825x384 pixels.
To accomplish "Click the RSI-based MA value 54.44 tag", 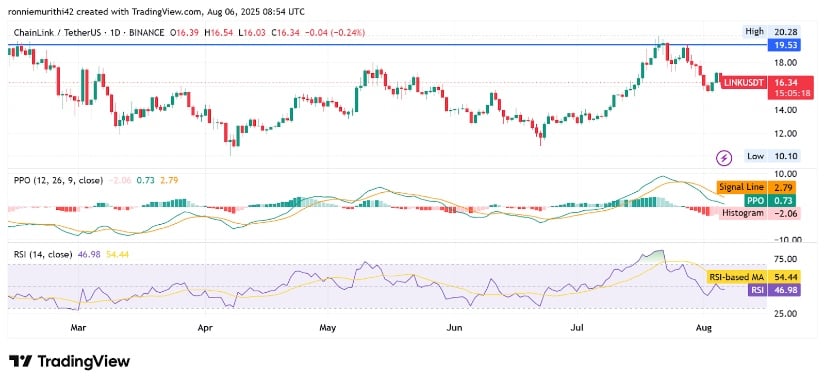I will pyautogui.click(x=784, y=277).
